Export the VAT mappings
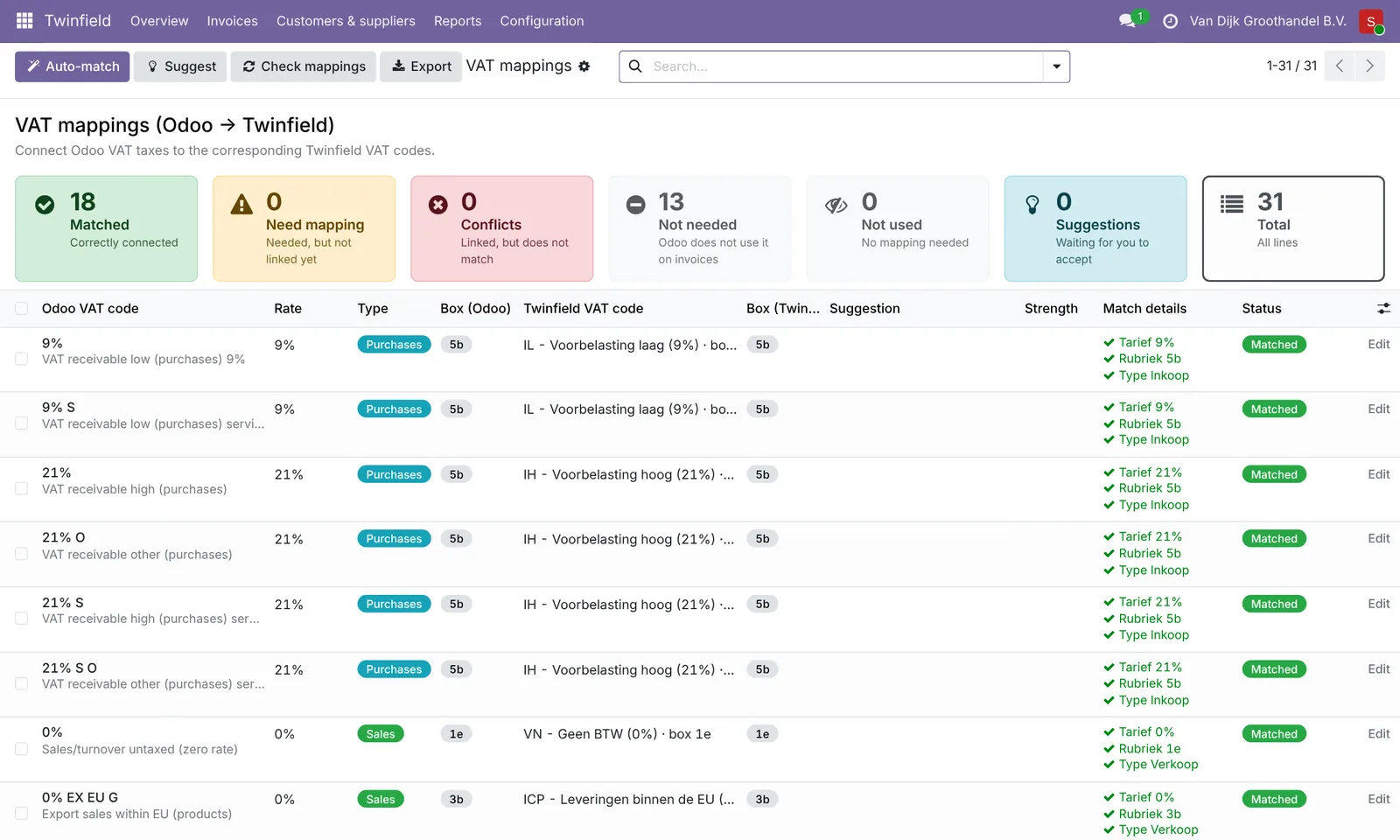 click(x=421, y=66)
